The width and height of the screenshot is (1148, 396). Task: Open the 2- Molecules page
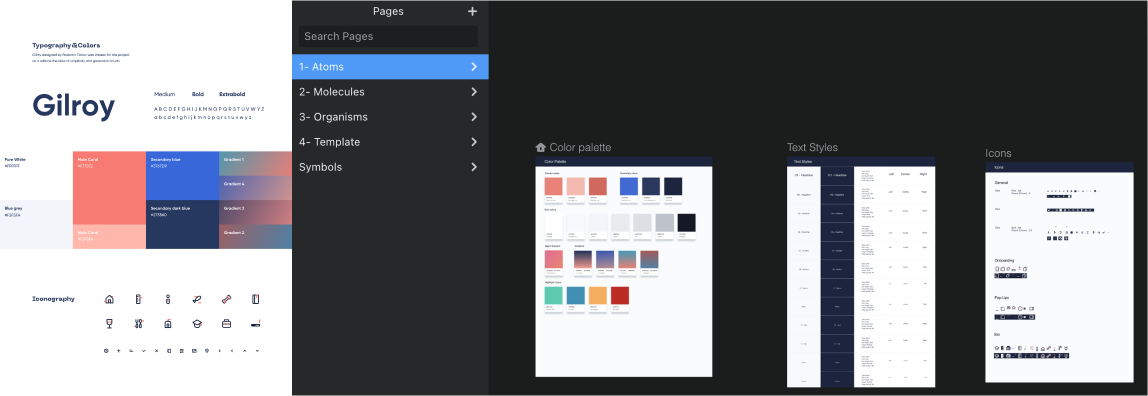click(390, 91)
